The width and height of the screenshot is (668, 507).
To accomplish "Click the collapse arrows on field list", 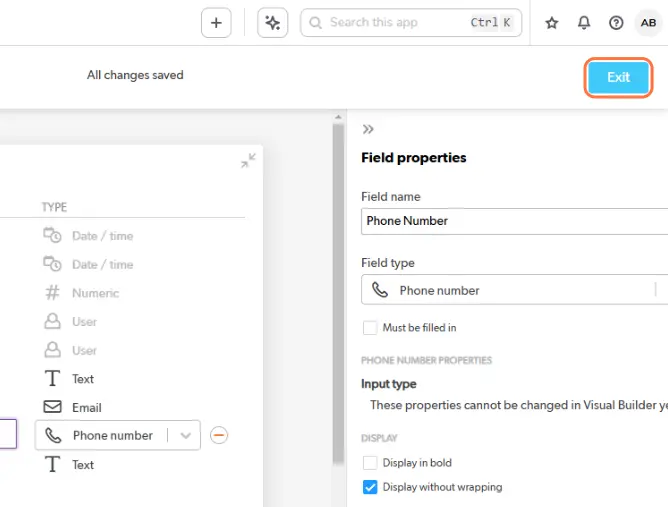I will [x=248, y=160].
